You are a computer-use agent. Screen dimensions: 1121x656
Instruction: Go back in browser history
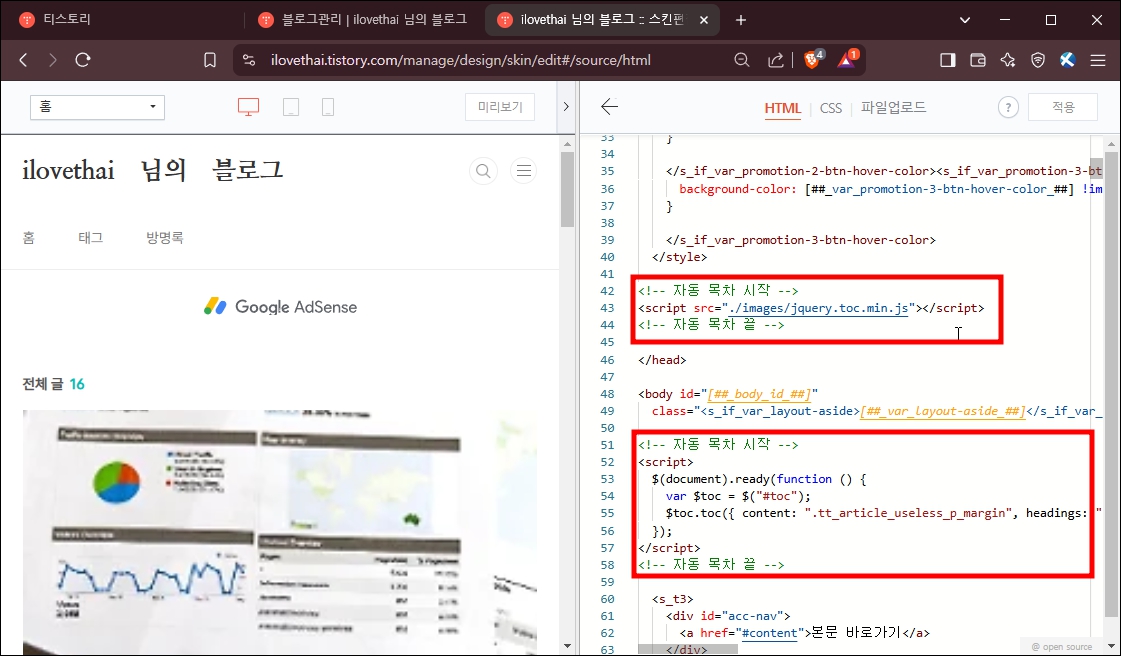tap(24, 60)
